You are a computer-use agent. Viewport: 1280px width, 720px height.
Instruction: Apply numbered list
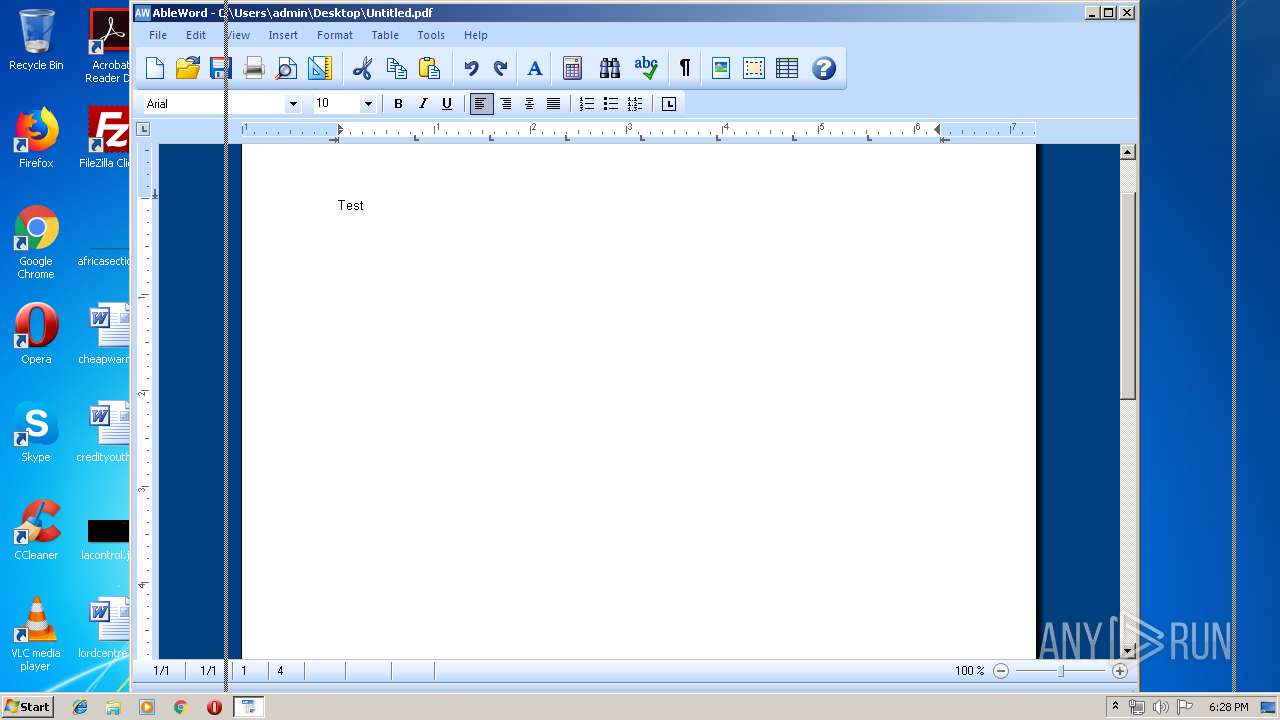tap(587, 104)
